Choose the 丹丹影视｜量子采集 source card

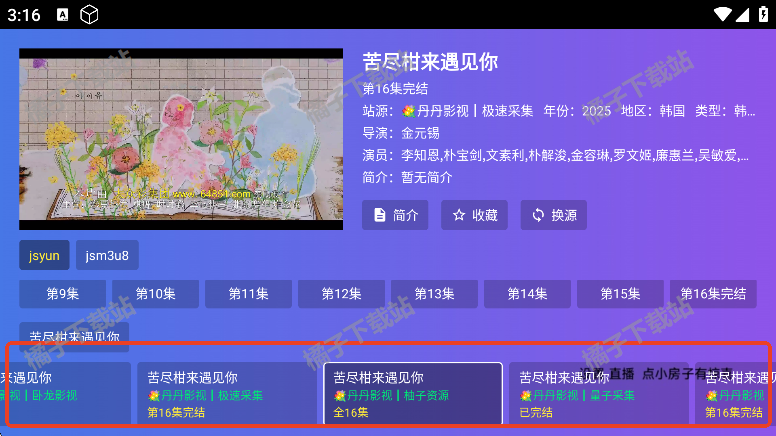(x=599, y=393)
